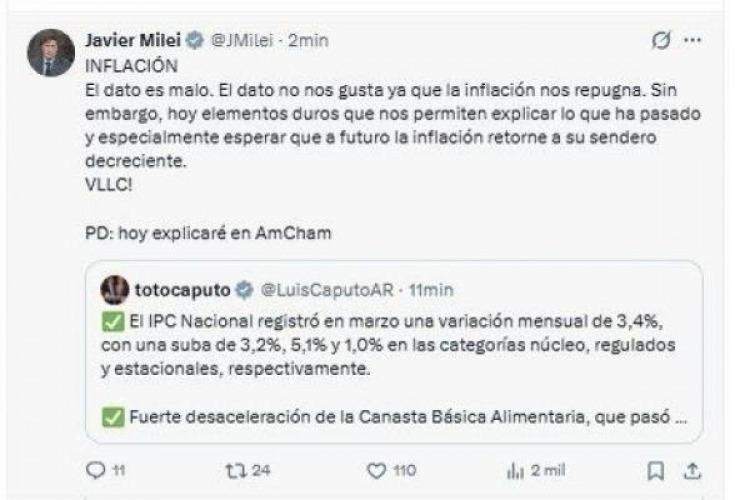Viewport: 750px width, 500px height.
Task: Open the three-dot more options menu
Action: coord(691,41)
